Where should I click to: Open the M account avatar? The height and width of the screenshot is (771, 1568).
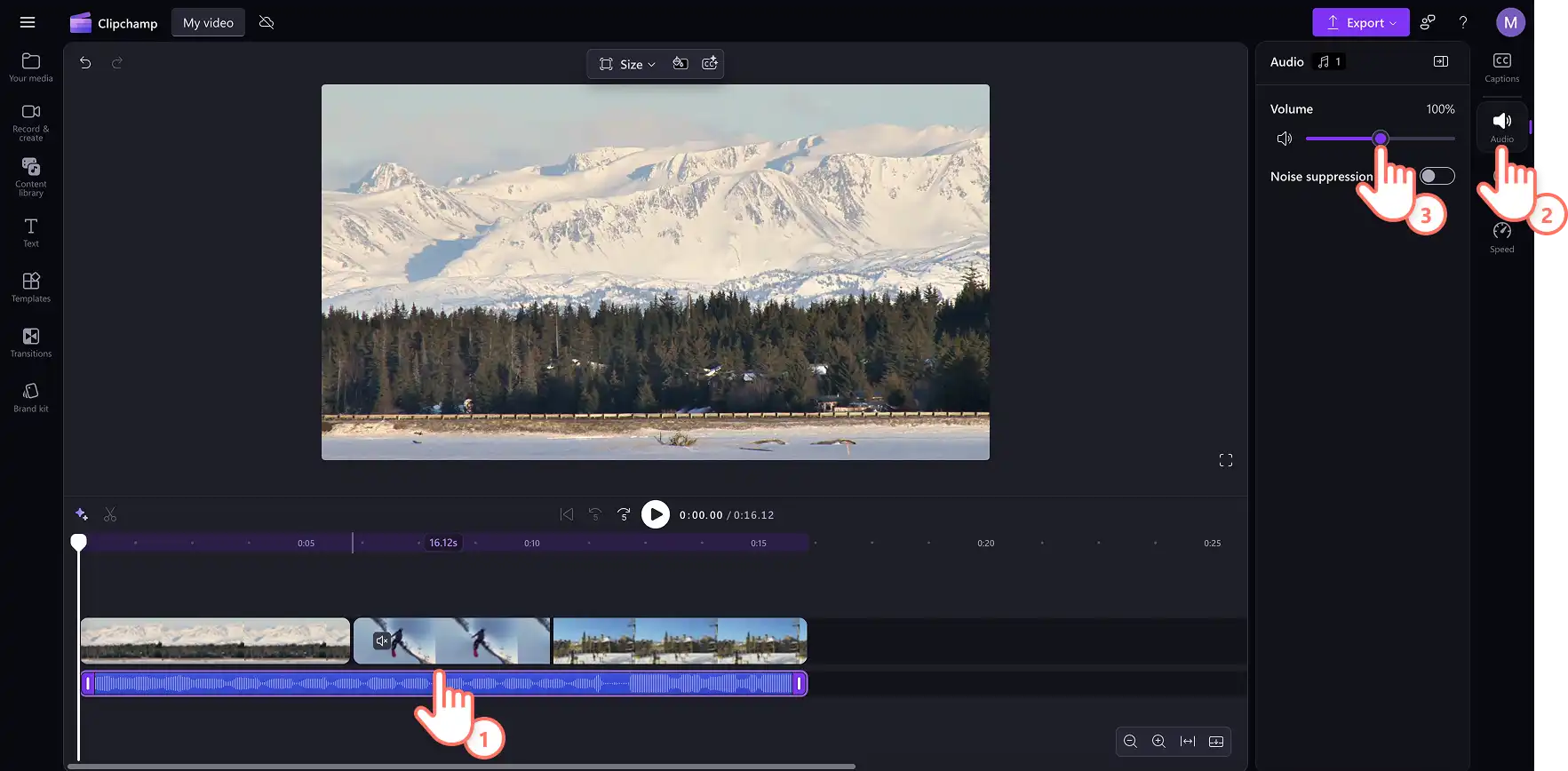[x=1510, y=23]
